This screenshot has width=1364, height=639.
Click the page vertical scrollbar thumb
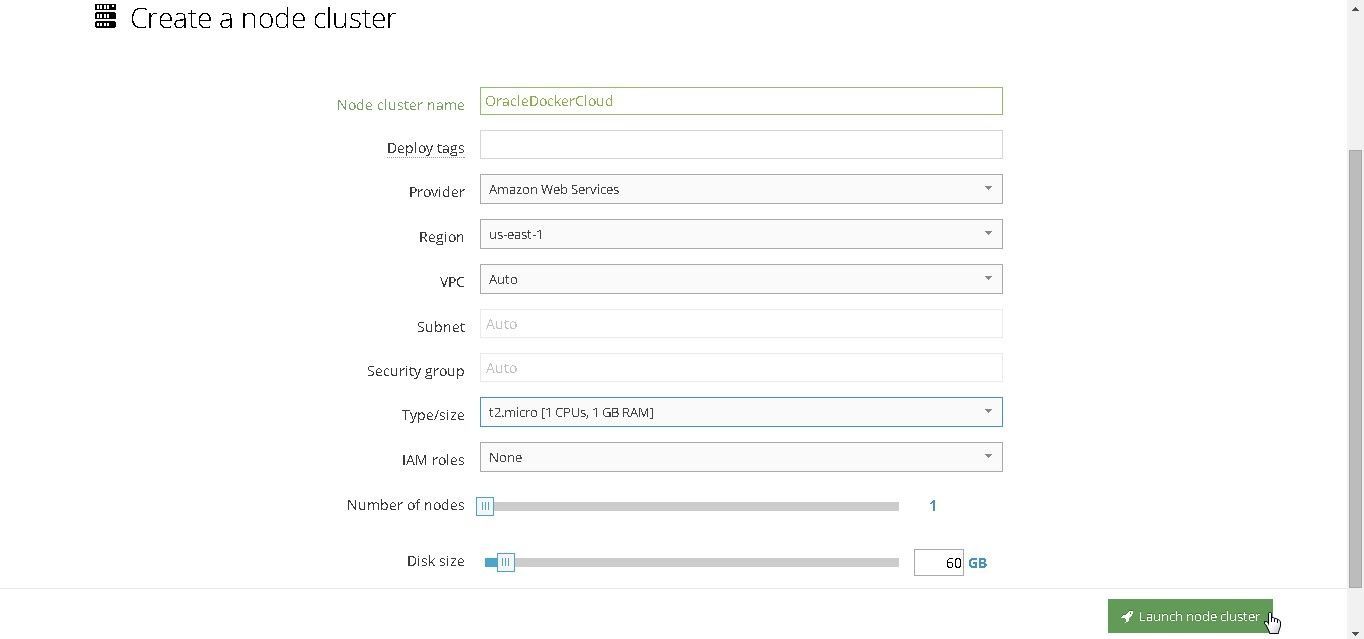(1356, 368)
